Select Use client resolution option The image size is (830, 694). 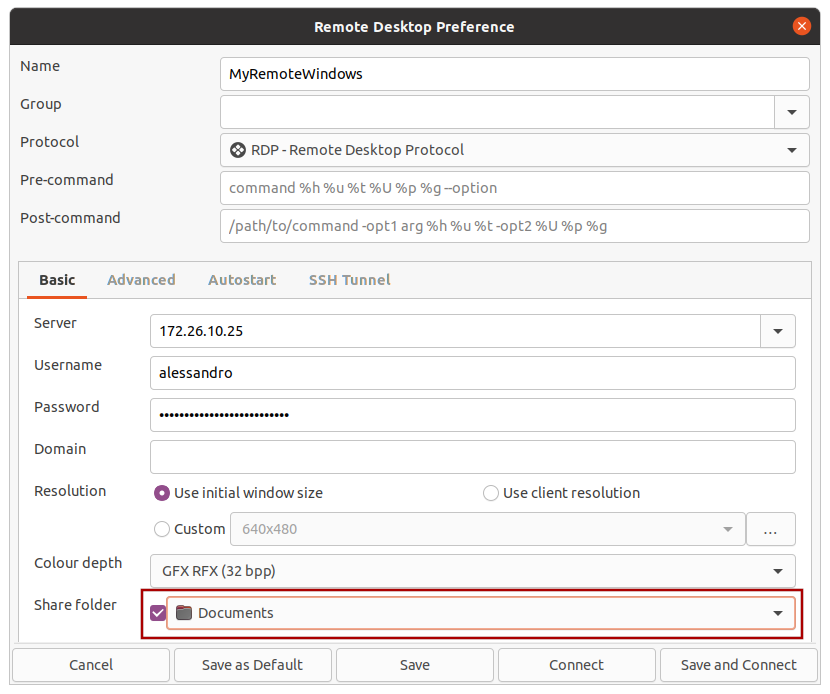491,493
